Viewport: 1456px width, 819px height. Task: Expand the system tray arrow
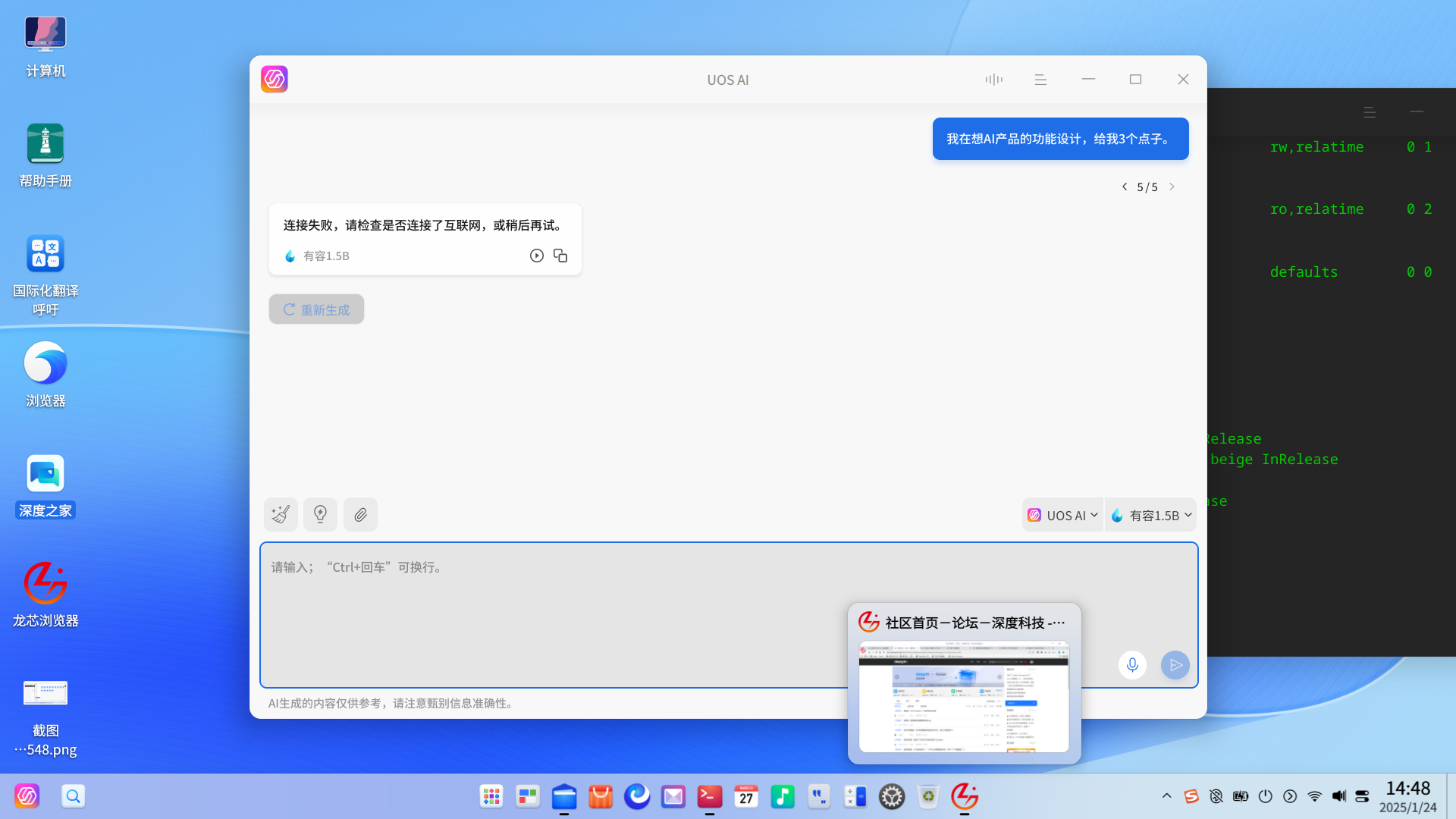pos(1166,796)
